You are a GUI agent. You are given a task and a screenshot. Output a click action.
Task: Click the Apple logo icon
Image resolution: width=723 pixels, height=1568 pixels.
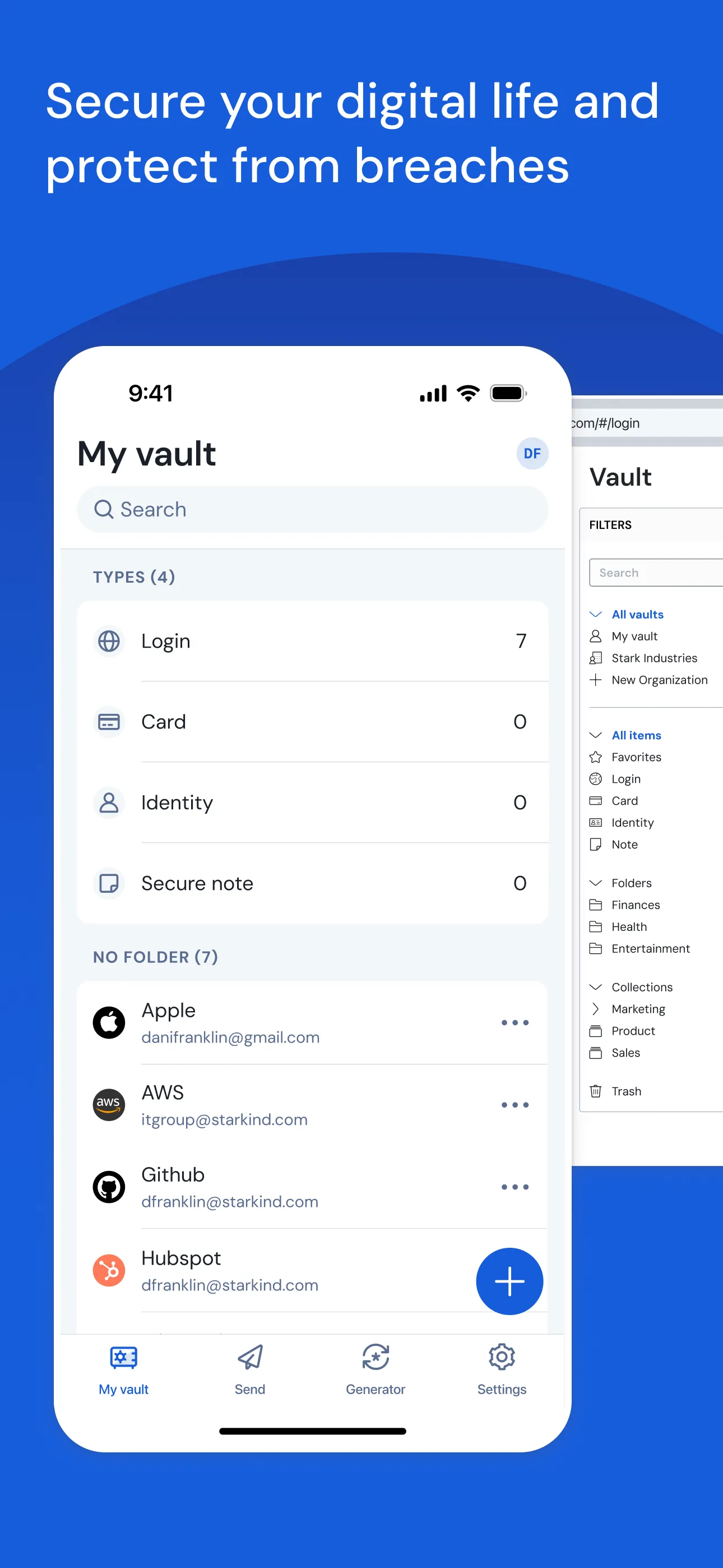pyautogui.click(x=109, y=1022)
